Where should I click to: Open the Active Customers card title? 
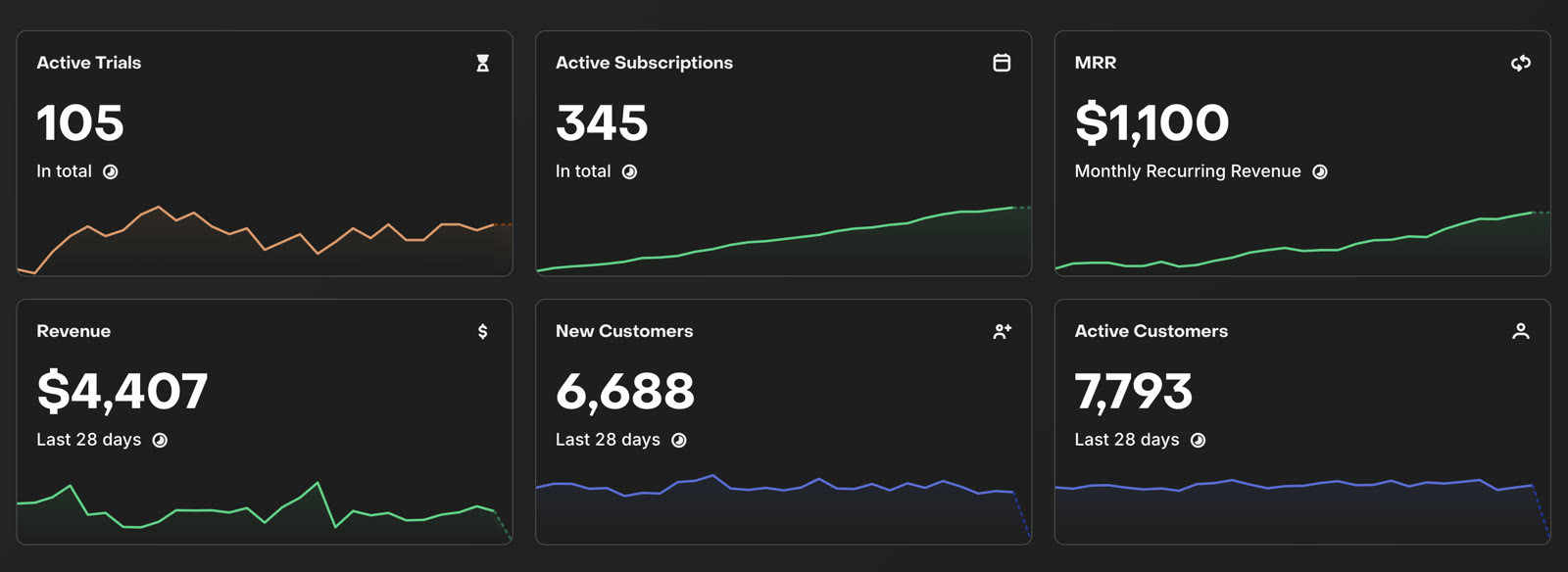pos(1151,331)
